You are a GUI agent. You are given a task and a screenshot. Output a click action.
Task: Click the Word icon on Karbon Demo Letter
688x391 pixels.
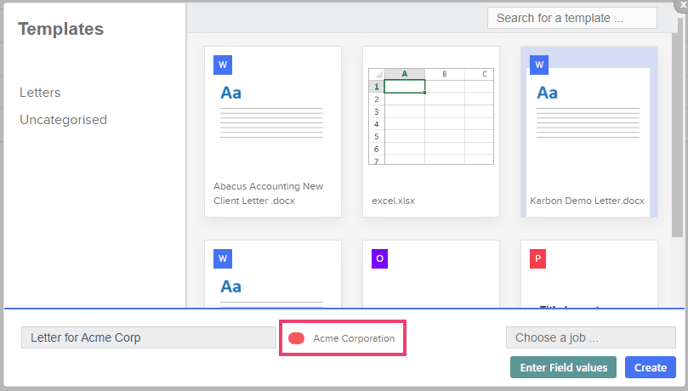pos(539,65)
